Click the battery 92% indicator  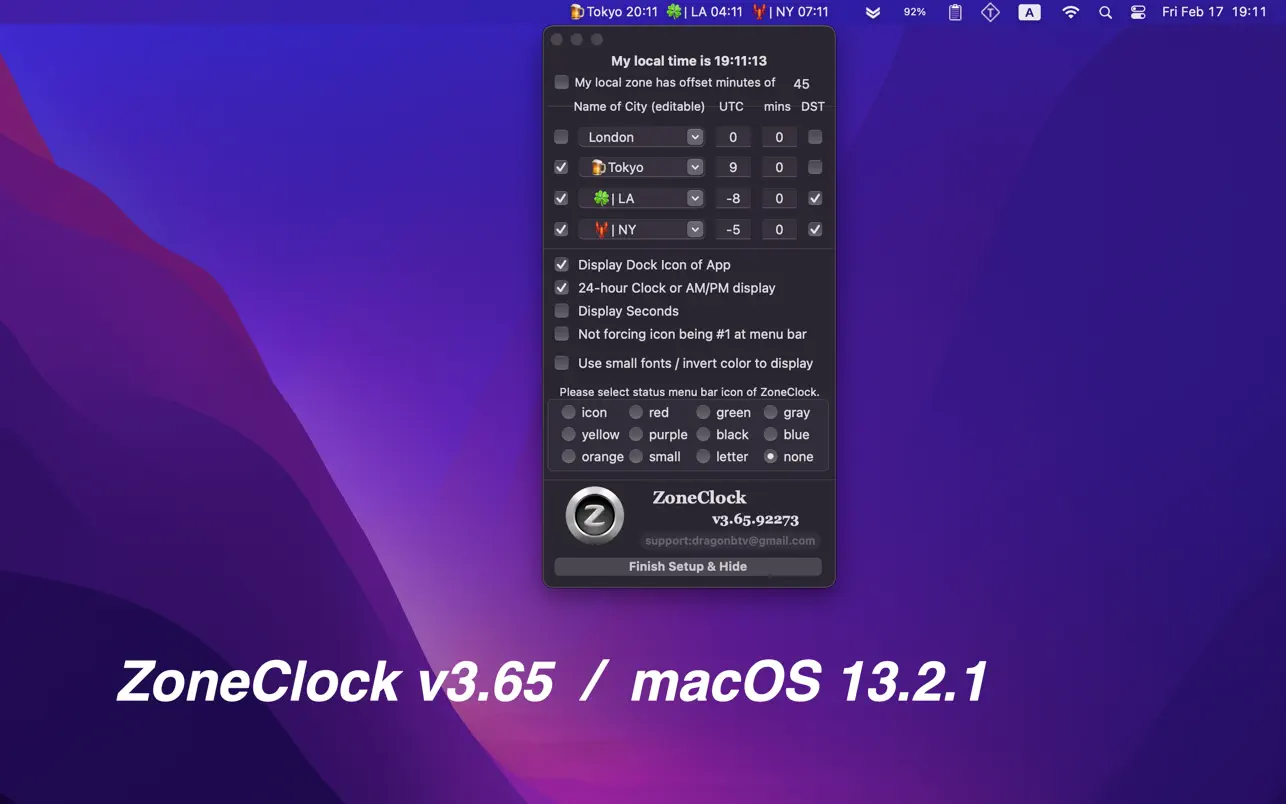click(914, 12)
